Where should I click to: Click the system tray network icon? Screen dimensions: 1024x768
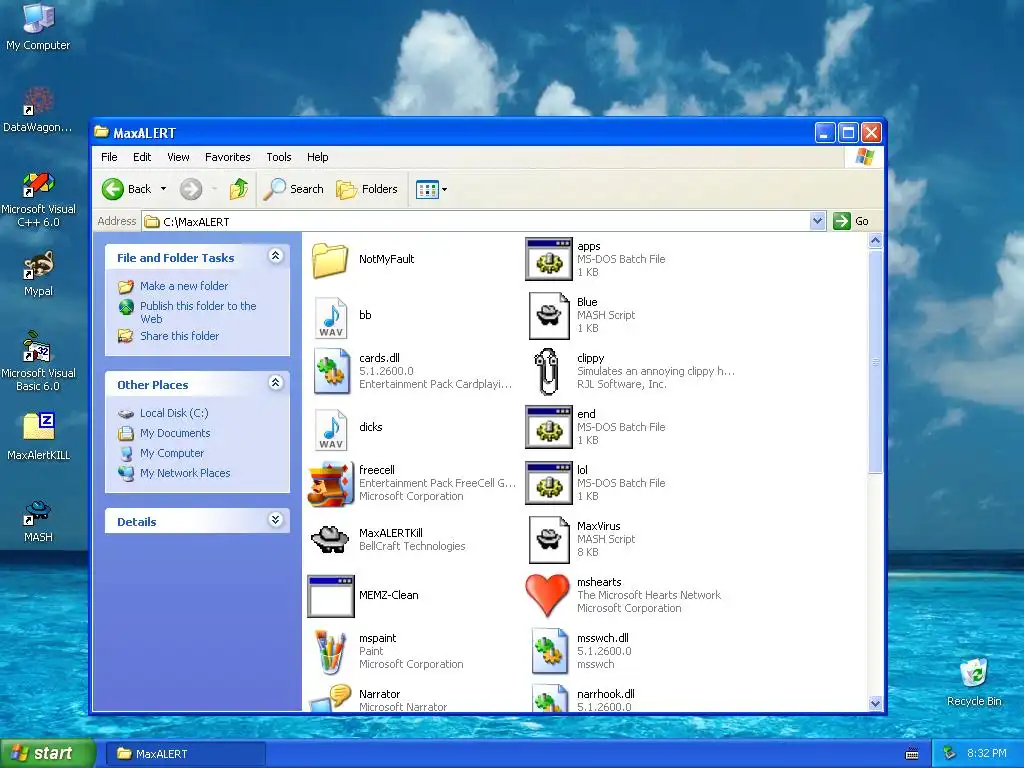tap(950, 754)
